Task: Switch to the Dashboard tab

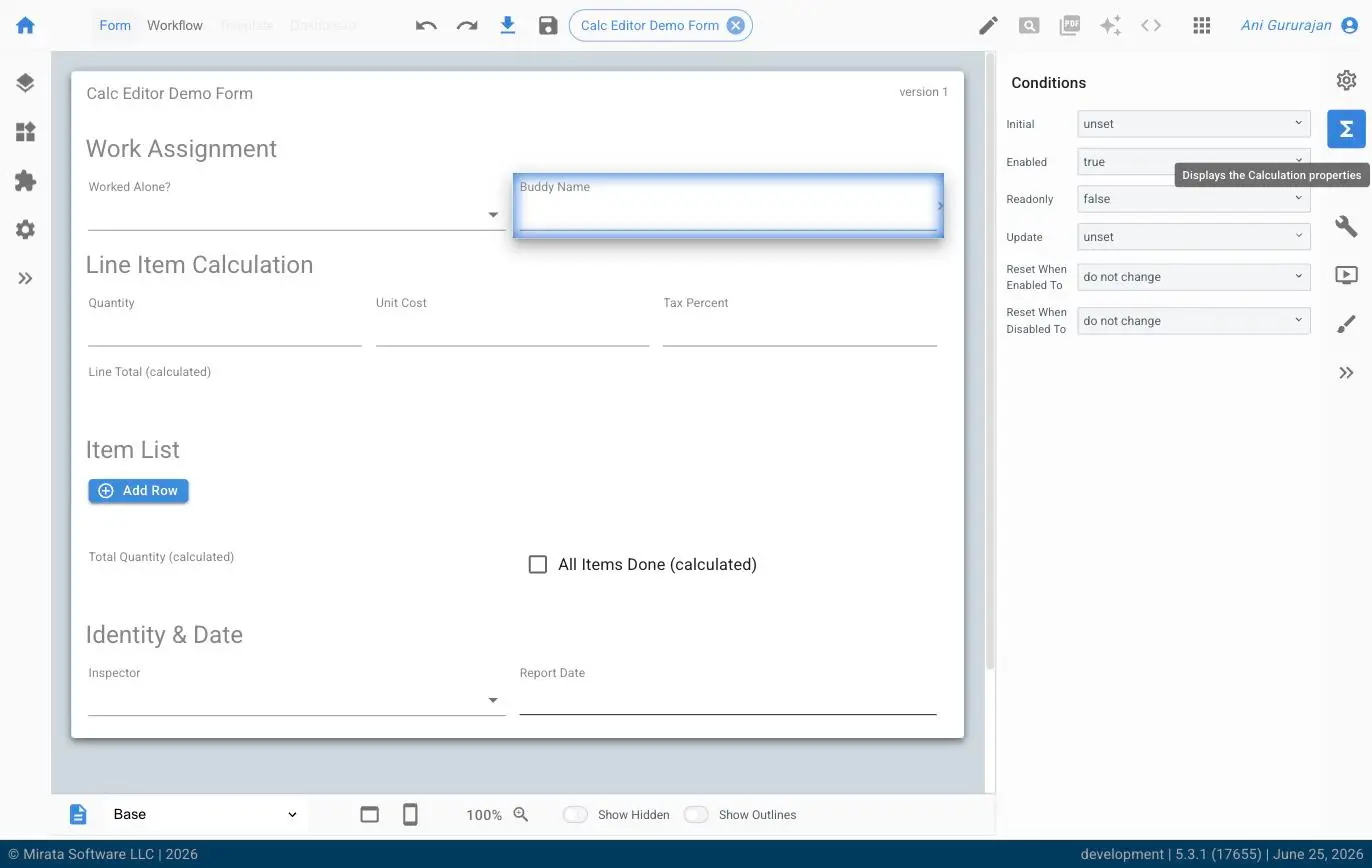Action: (x=322, y=25)
